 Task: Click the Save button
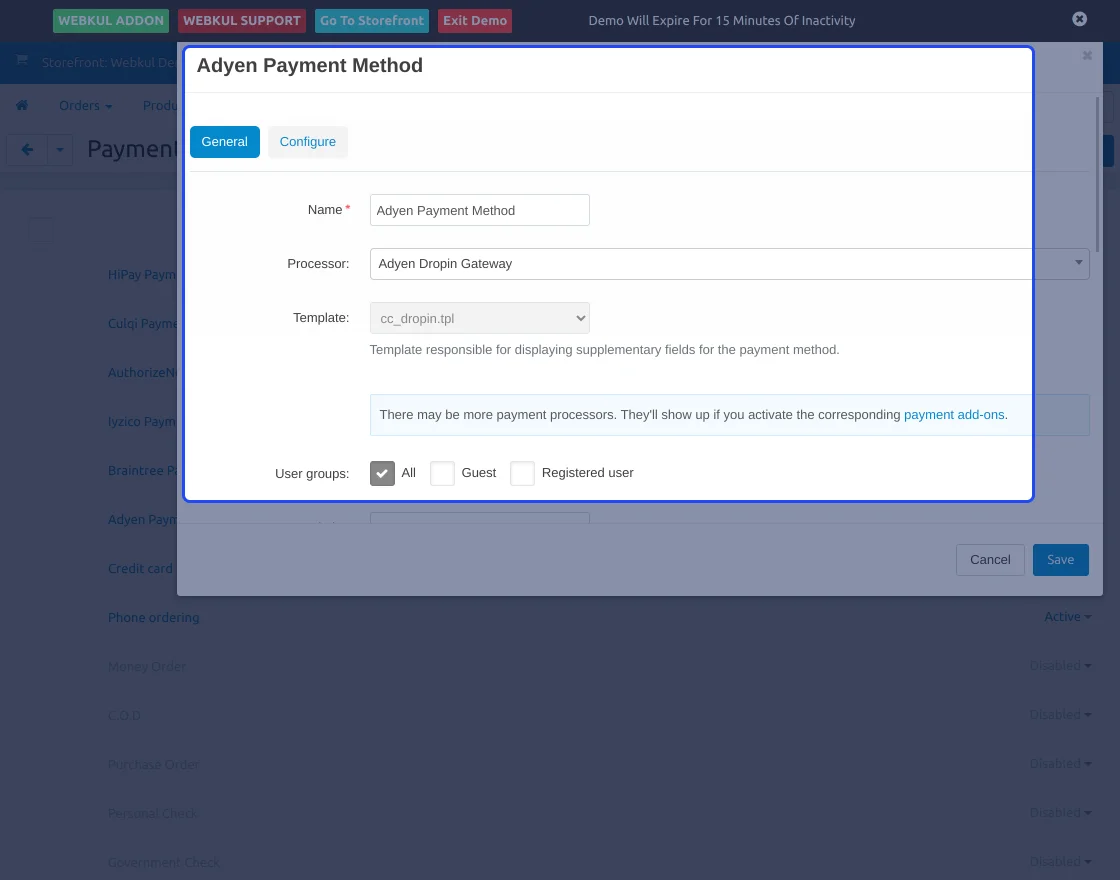[1060, 560]
